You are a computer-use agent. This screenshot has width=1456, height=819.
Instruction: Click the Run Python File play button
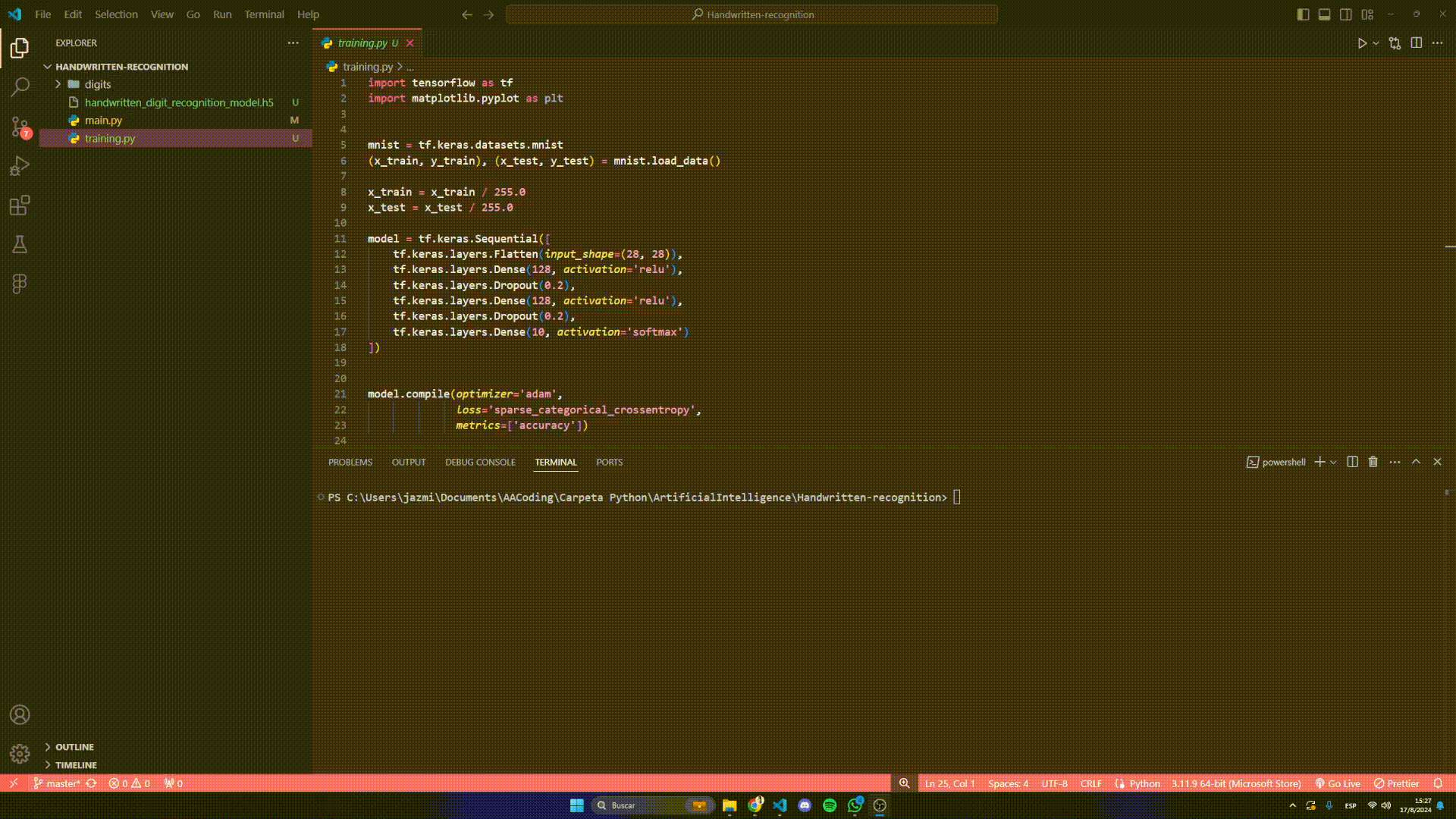click(1362, 43)
